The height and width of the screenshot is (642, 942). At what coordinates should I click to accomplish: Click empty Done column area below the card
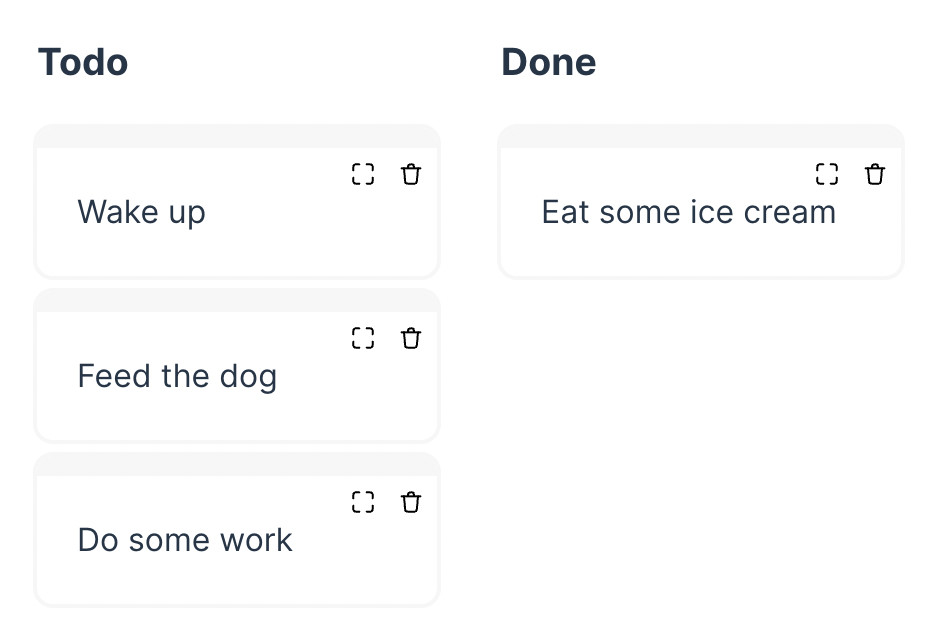[x=701, y=440]
